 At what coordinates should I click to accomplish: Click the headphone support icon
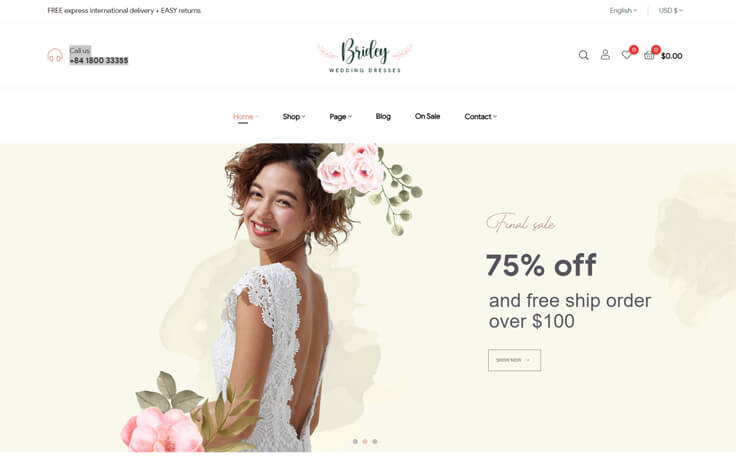[x=55, y=55]
